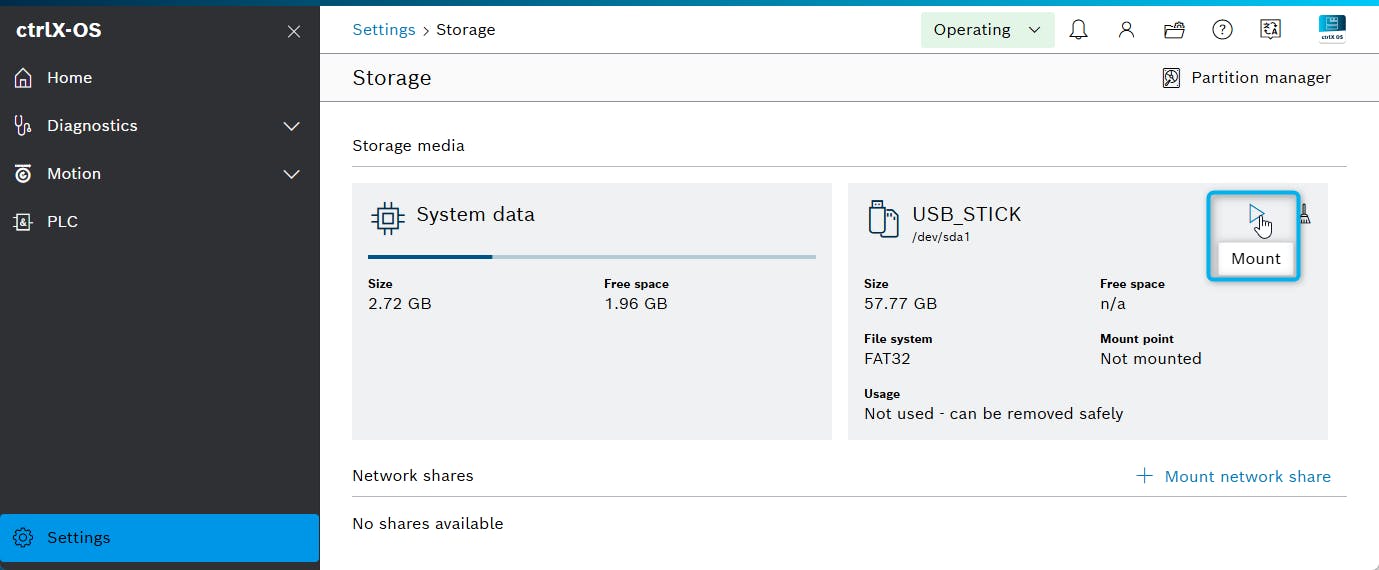Click the format broom icon on USB_STICK
The width and height of the screenshot is (1379, 570).
[1304, 214]
